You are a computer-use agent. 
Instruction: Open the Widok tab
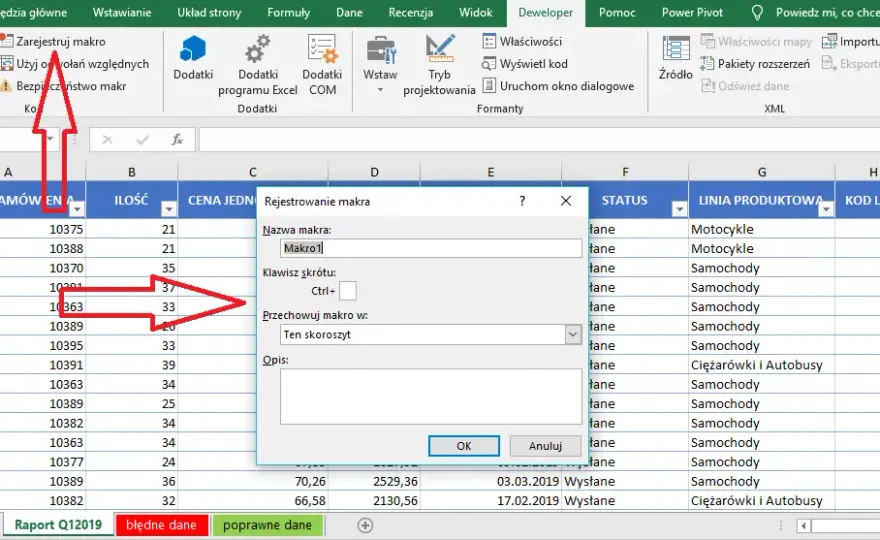[475, 12]
